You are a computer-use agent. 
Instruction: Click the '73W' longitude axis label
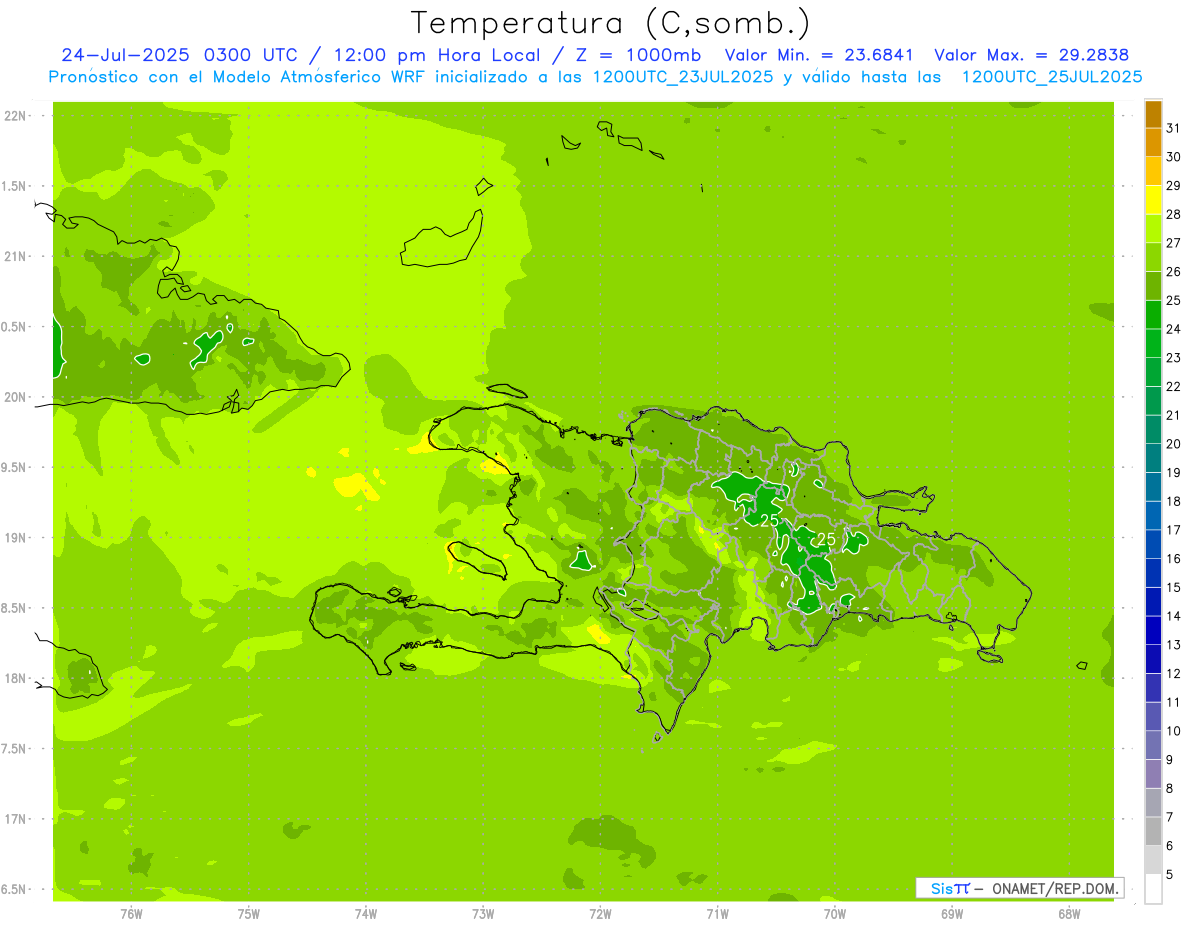pyautogui.click(x=483, y=914)
